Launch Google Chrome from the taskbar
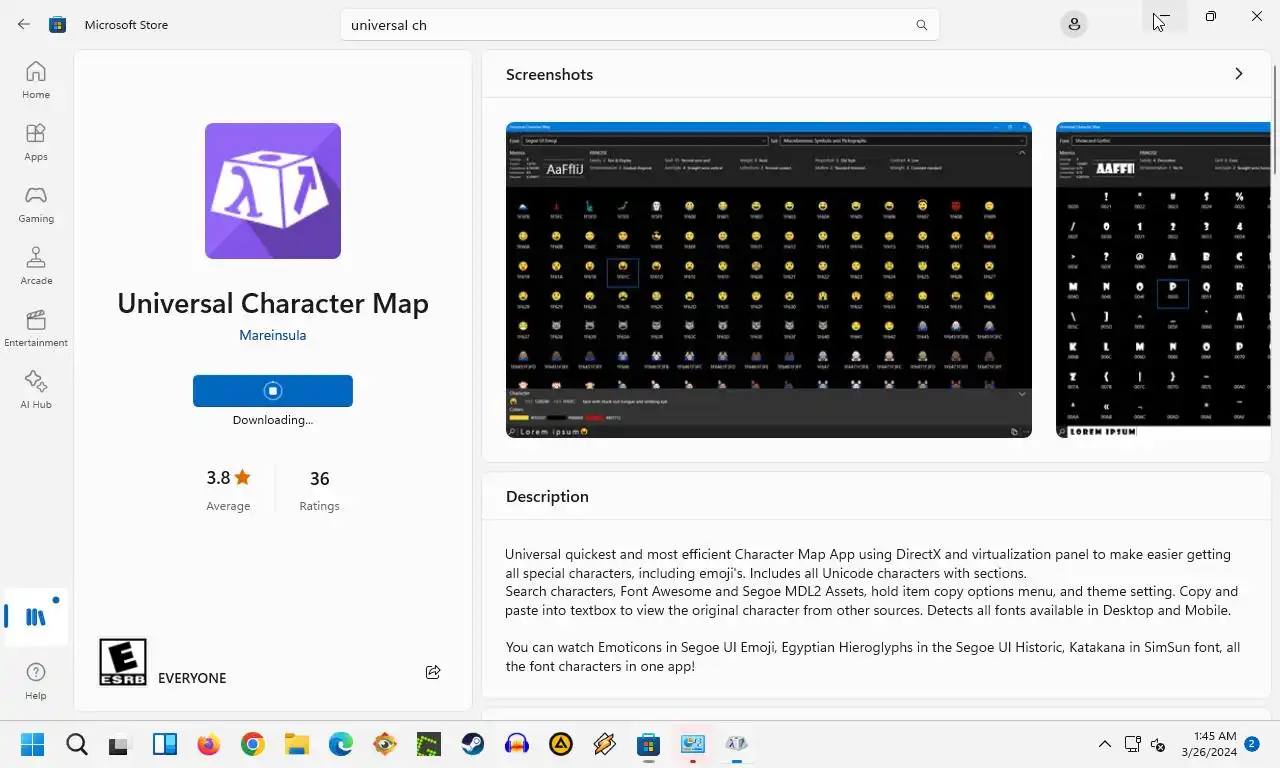The image size is (1280, 768). point(252,744)
